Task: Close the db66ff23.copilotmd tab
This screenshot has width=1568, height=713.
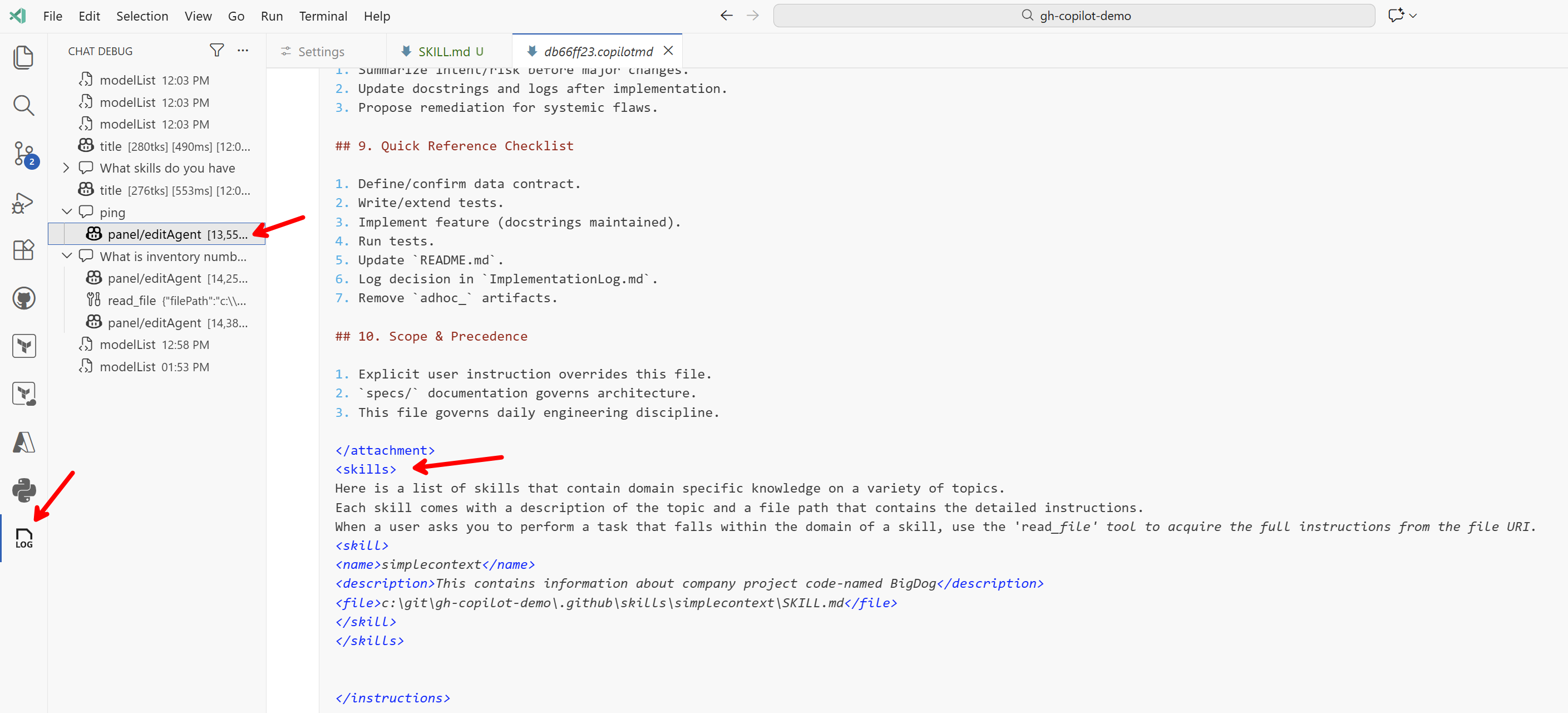Action: click(x=668, y=51)
